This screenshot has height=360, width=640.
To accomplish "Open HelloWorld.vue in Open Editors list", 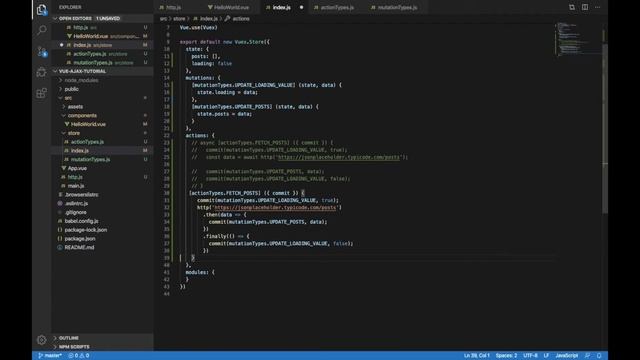I will tap(102, 36).
